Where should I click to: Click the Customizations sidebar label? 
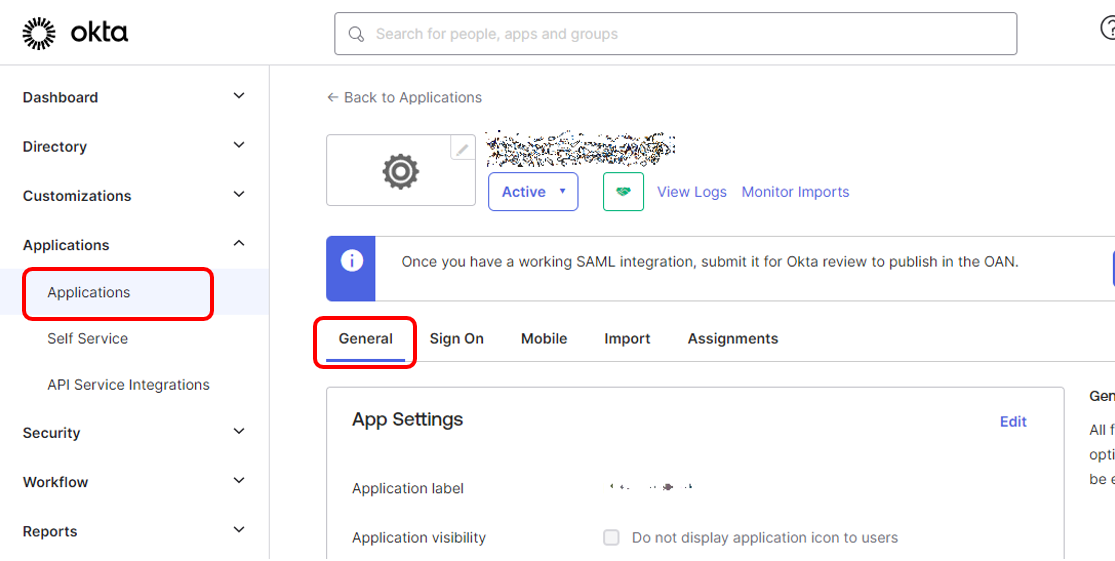coord(77,196)
